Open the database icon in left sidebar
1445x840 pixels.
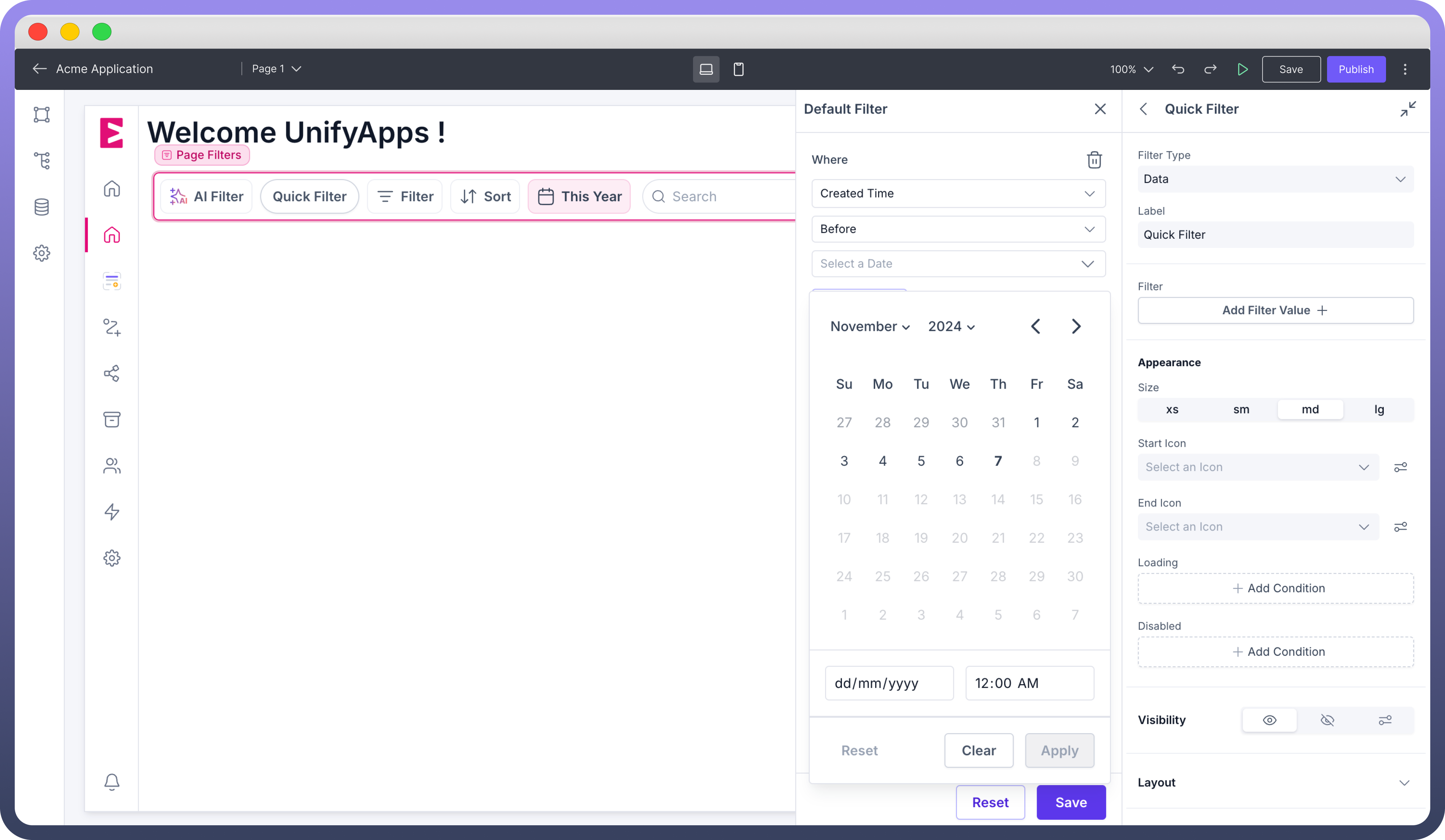pyautogui.click(x=41, y=207)
